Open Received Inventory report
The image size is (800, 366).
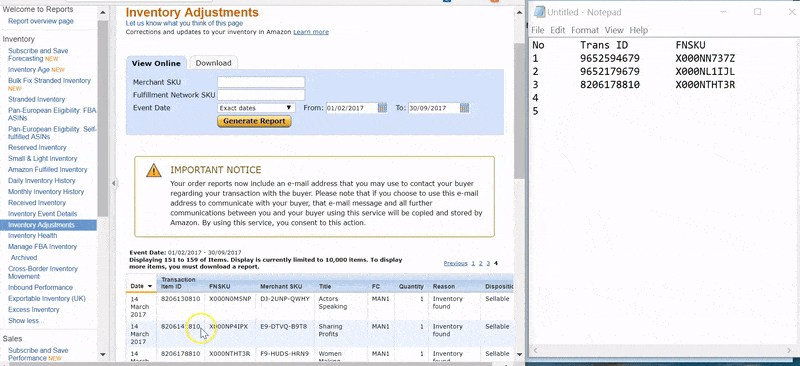point(37,203)
